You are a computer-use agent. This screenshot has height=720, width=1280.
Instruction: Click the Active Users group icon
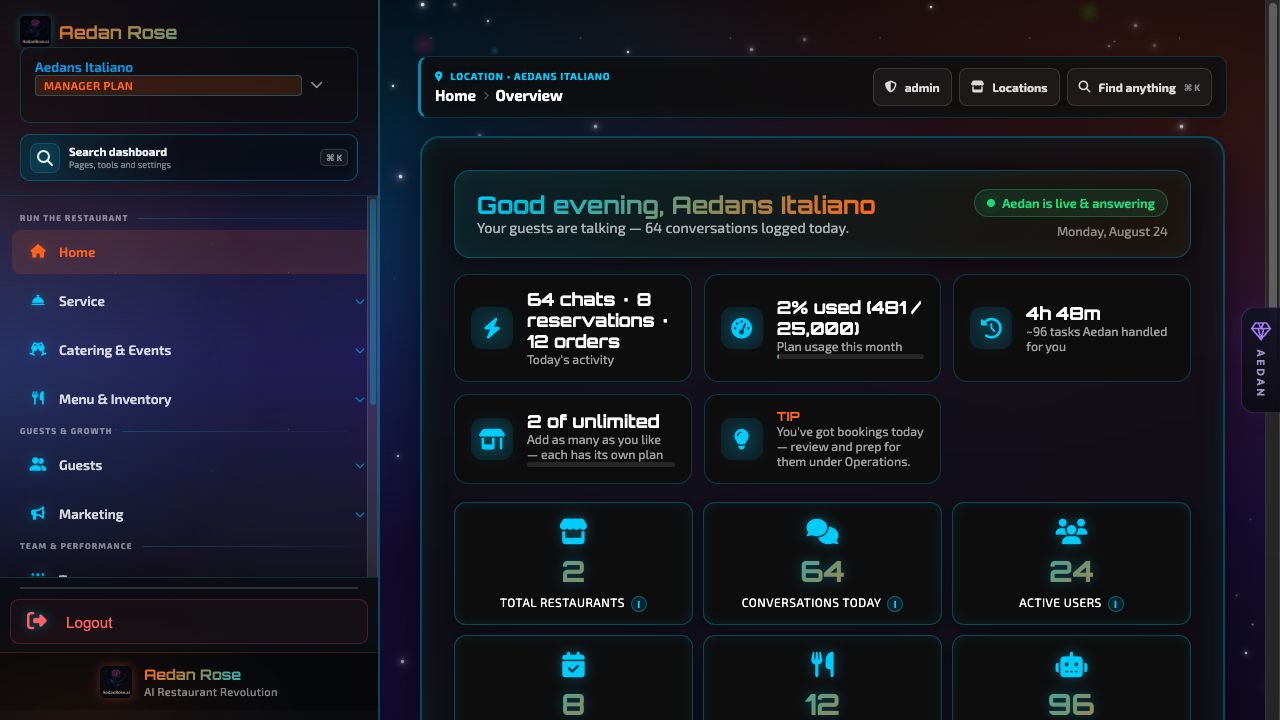click(1071, 532)
